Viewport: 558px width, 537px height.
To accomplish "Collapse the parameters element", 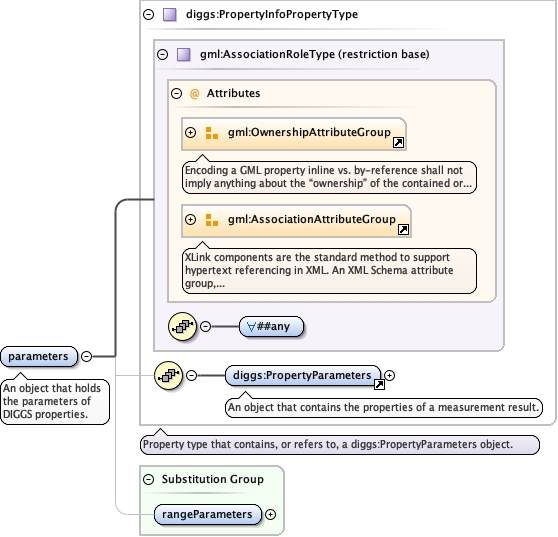I will coord(86,356).
